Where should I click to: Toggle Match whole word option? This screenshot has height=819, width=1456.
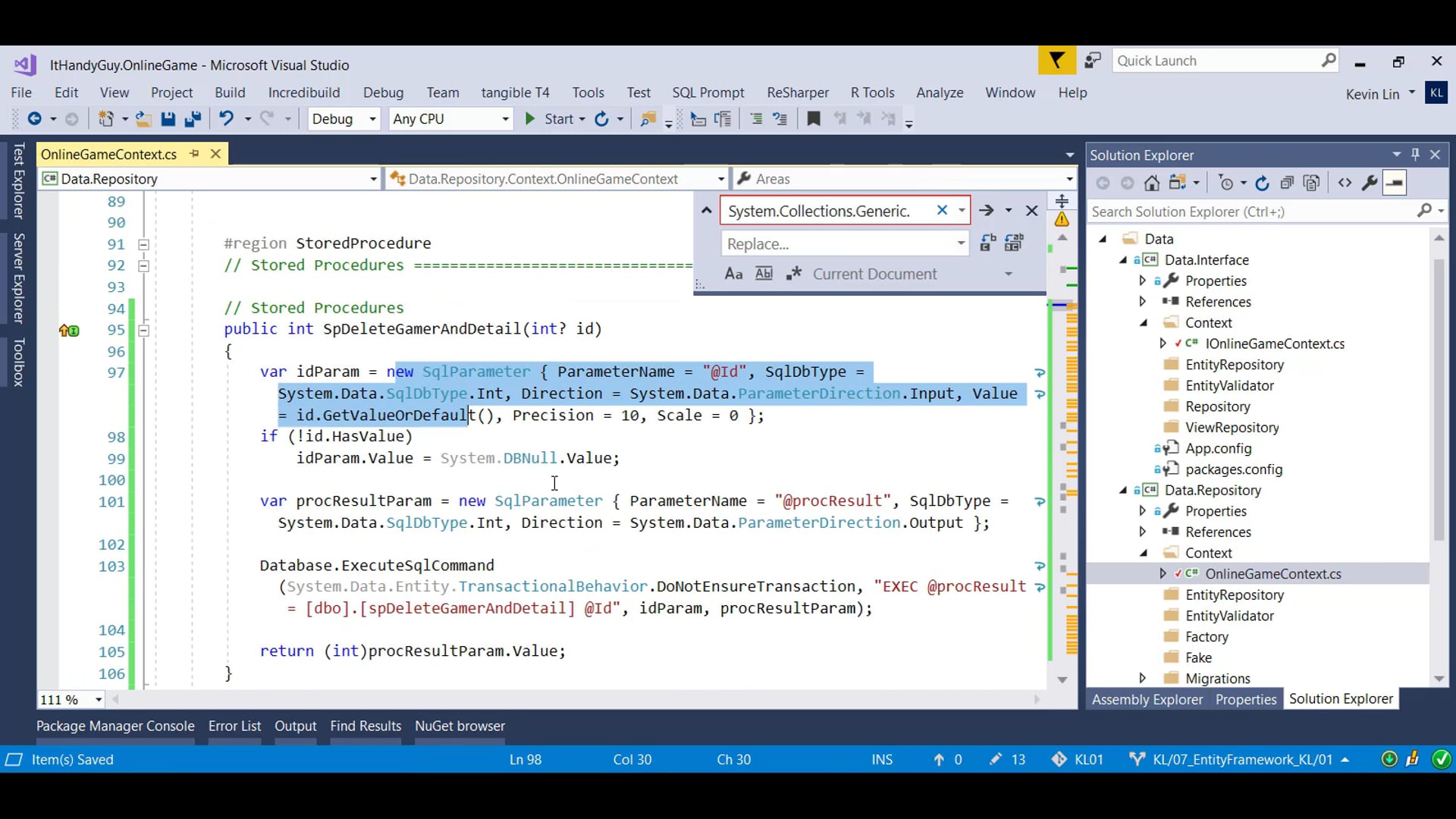(x=764, y=274)
